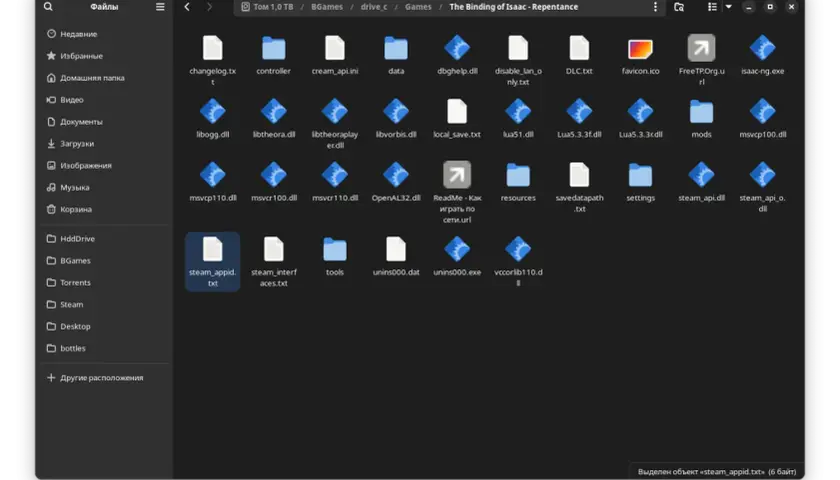Select the vccorlib110.dll file
840x480 pixels.
(x=518, y=261)
